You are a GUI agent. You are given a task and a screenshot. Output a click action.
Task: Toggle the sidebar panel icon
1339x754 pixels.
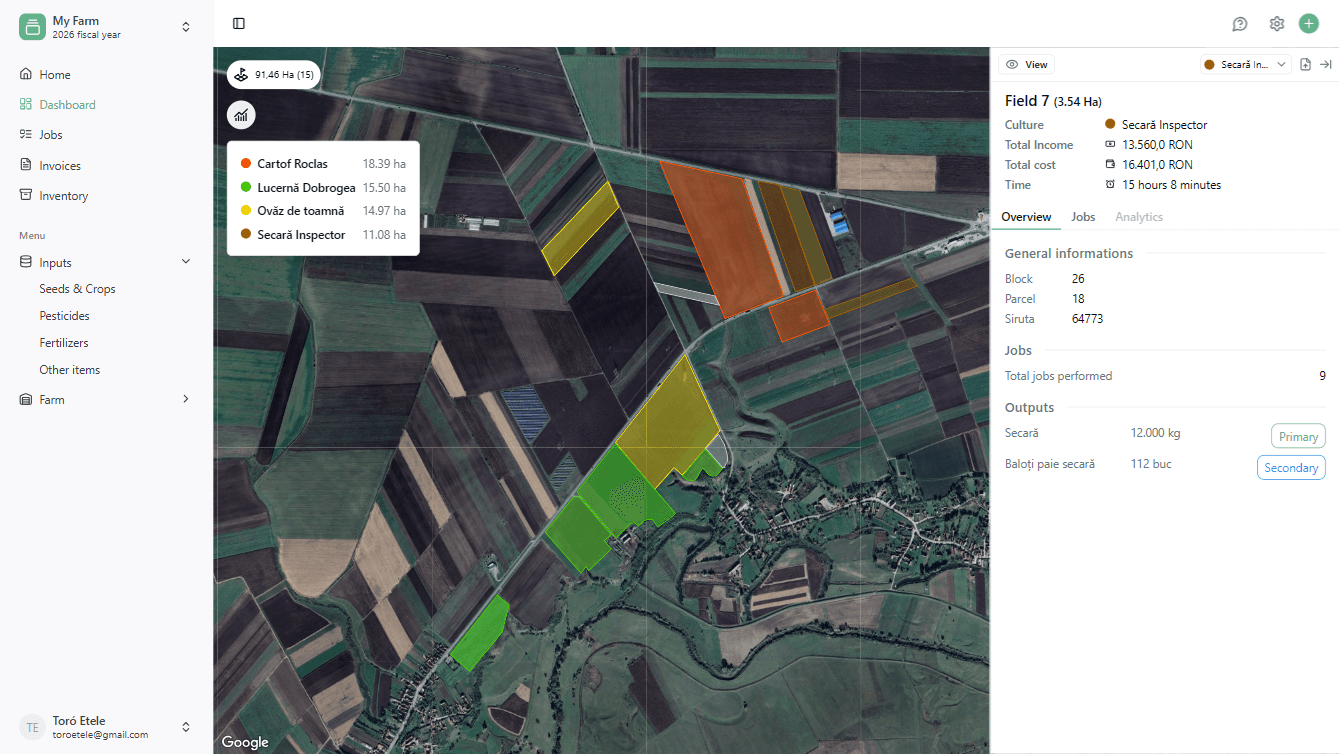(239, 23)
